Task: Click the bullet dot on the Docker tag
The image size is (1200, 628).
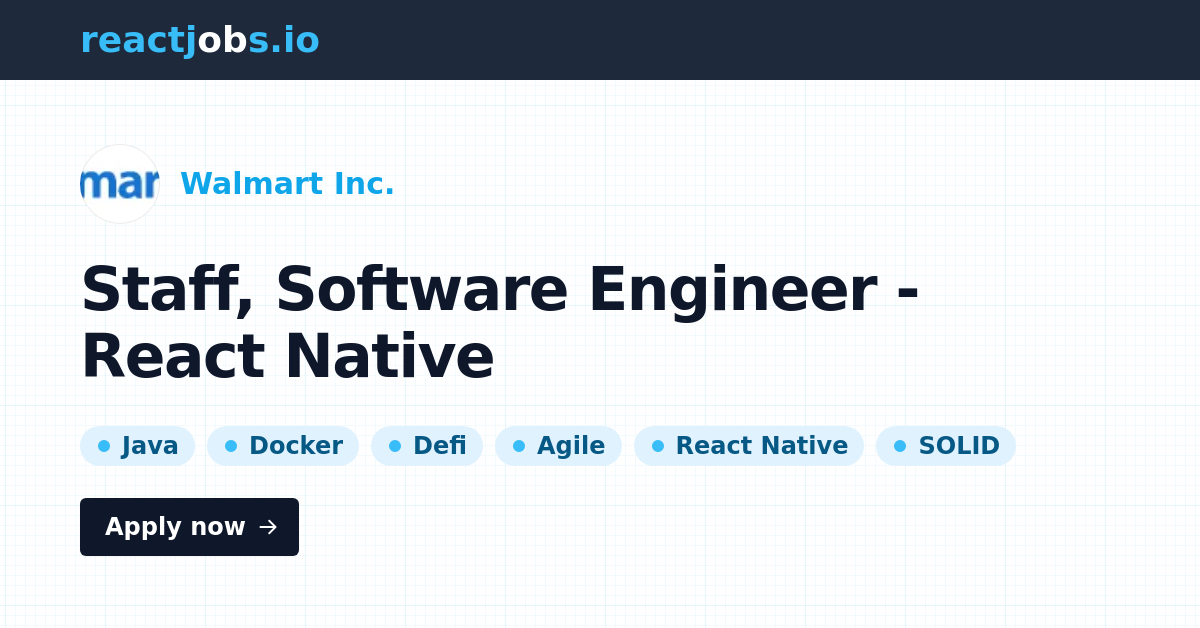Action: [x=231, y=446]
